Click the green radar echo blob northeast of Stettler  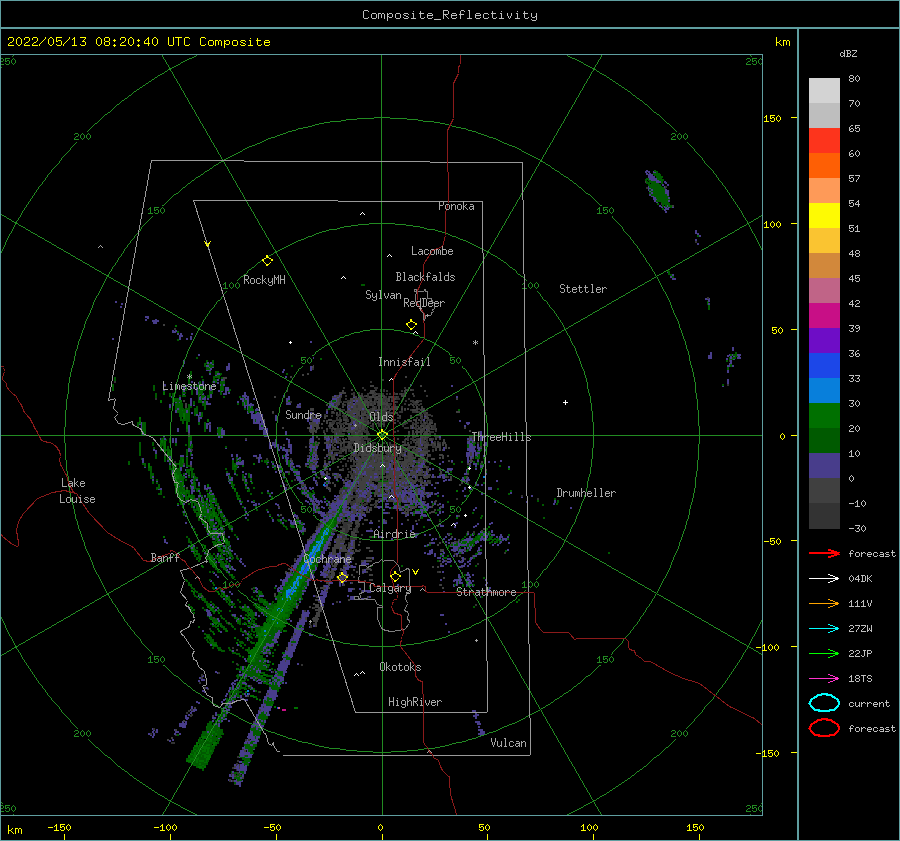pyautogui.click(x=658, y=191)
